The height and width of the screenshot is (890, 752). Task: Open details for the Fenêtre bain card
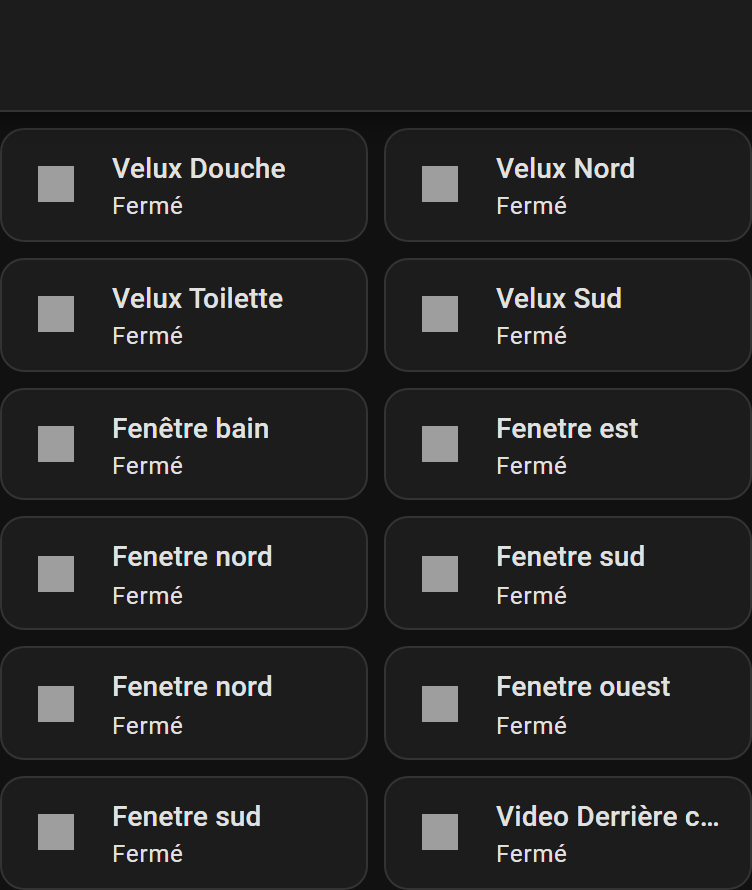pyautogui.click(x=184, y=443)
